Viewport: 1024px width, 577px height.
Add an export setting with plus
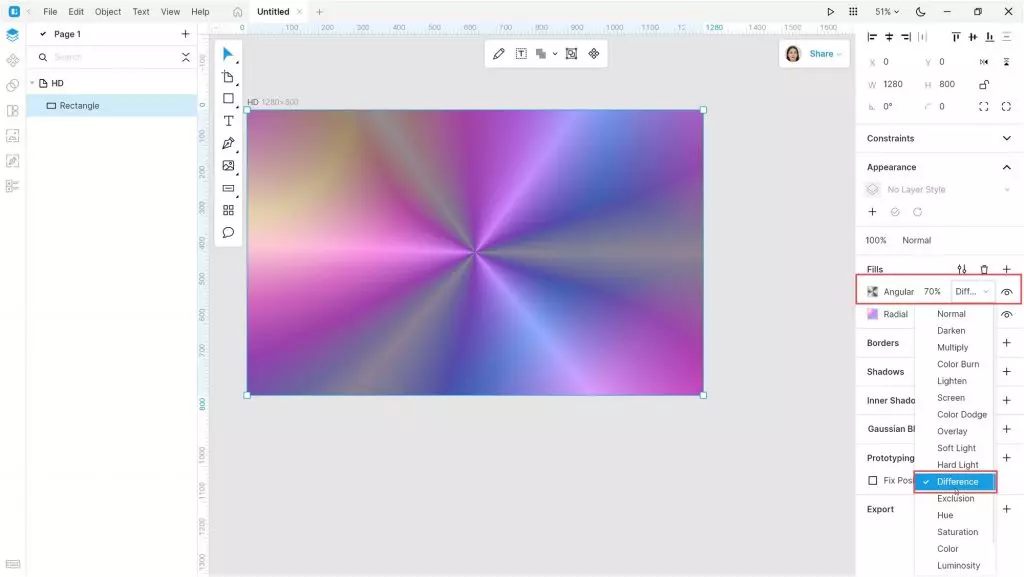click(1006, 509)
